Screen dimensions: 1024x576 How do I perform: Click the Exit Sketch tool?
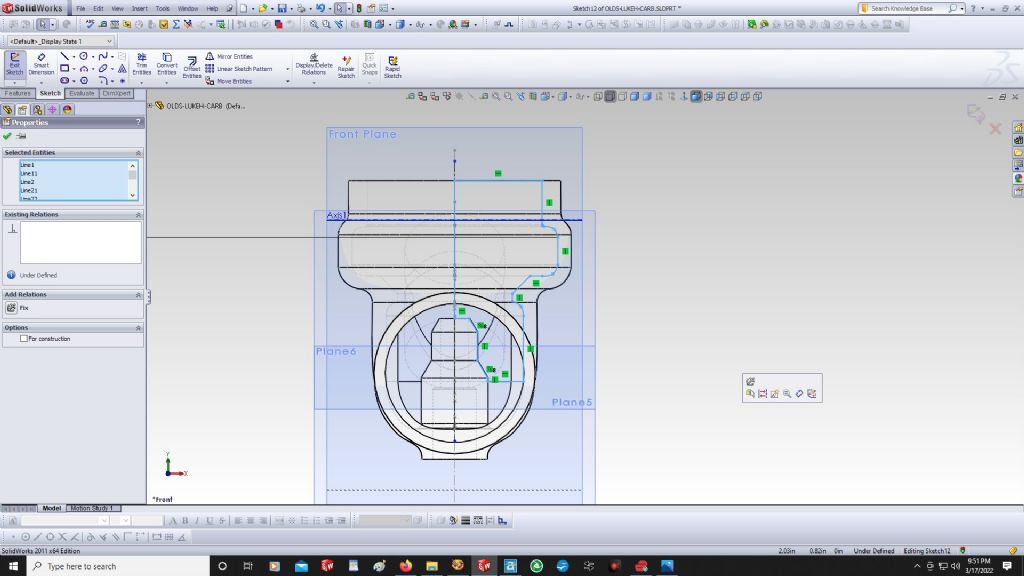coord(14,65)
